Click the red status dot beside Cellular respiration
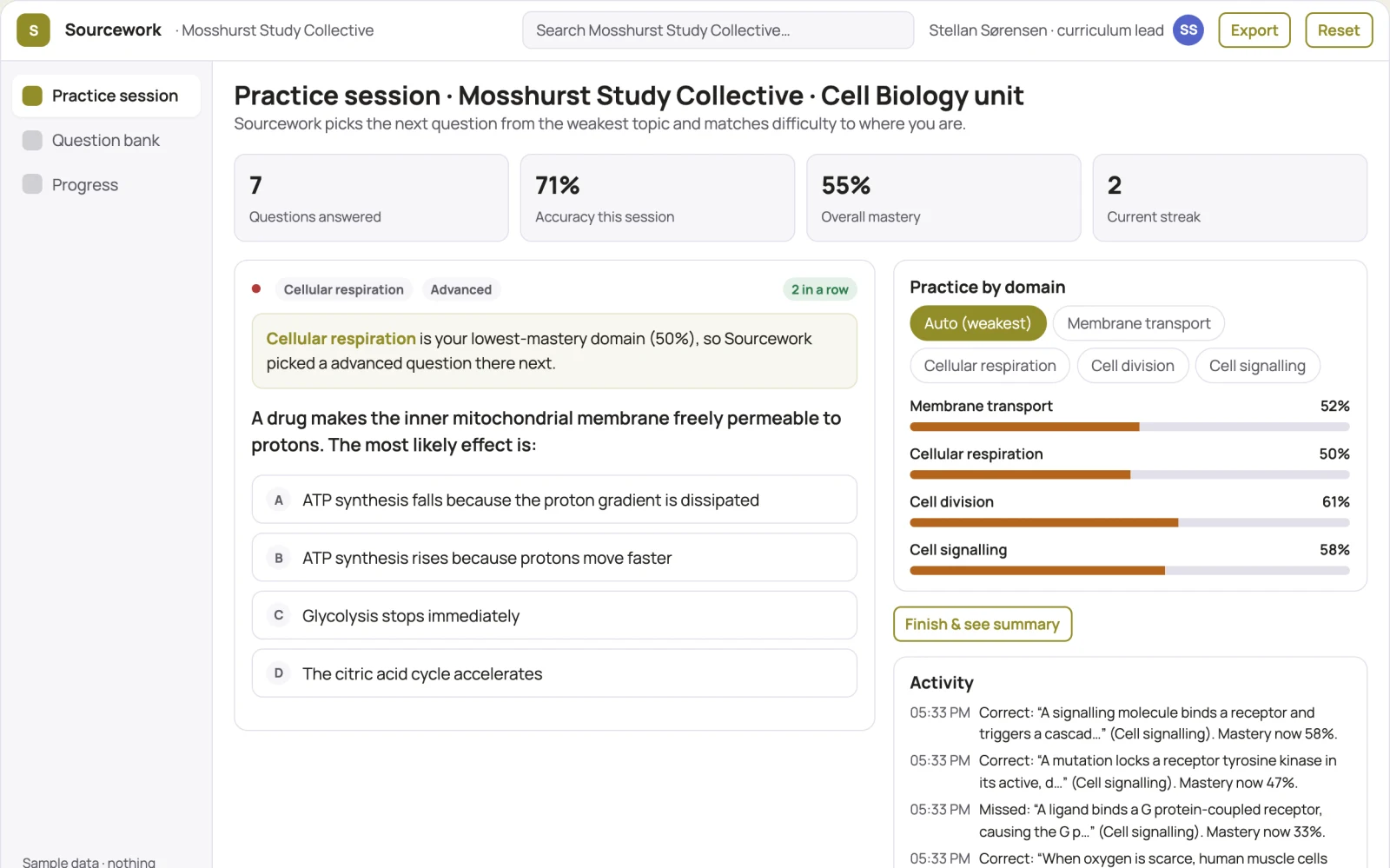 pyautogui.click(x=256, y=288)
